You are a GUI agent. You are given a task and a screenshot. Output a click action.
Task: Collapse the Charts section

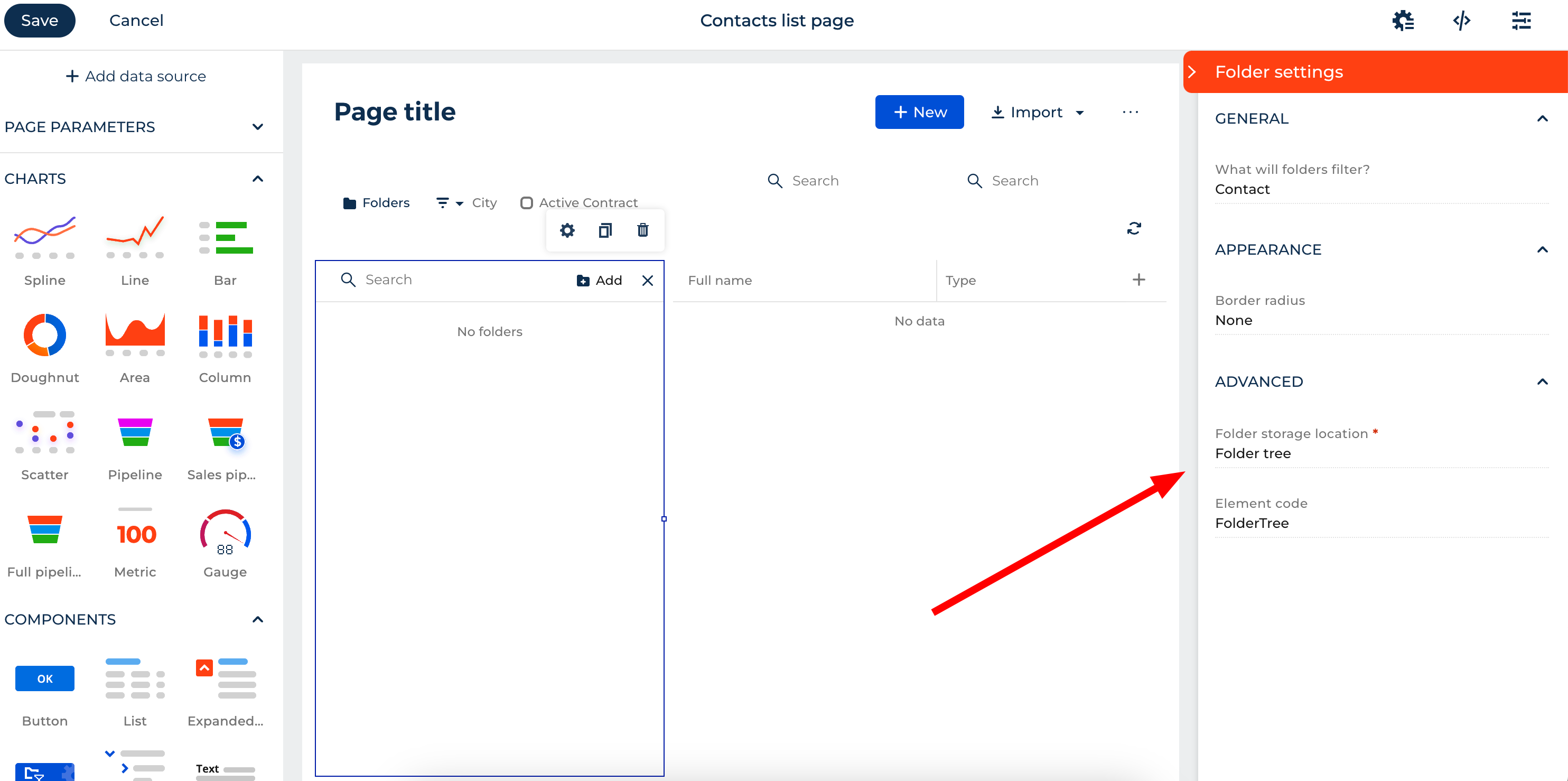257,179
